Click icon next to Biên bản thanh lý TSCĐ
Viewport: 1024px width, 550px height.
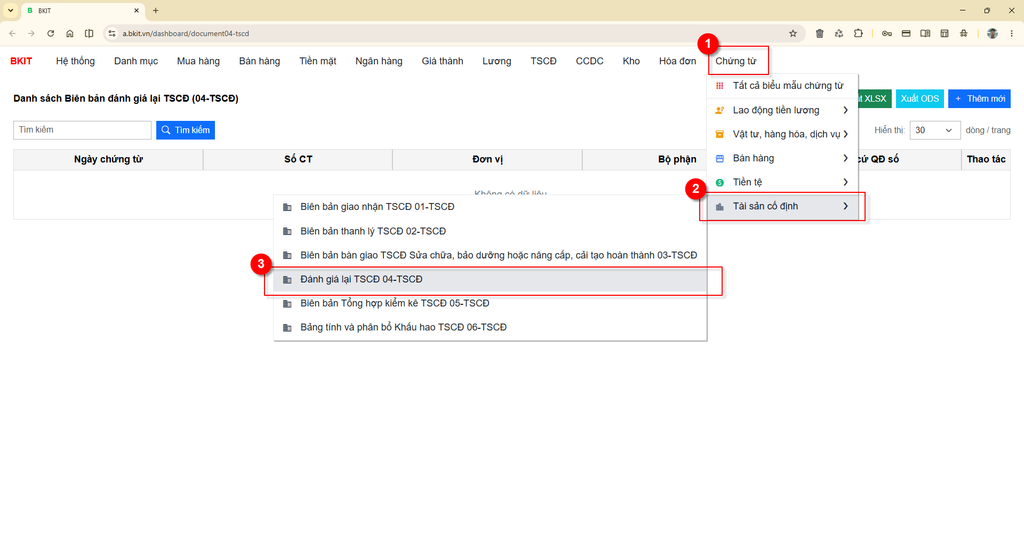click(287, 231)
